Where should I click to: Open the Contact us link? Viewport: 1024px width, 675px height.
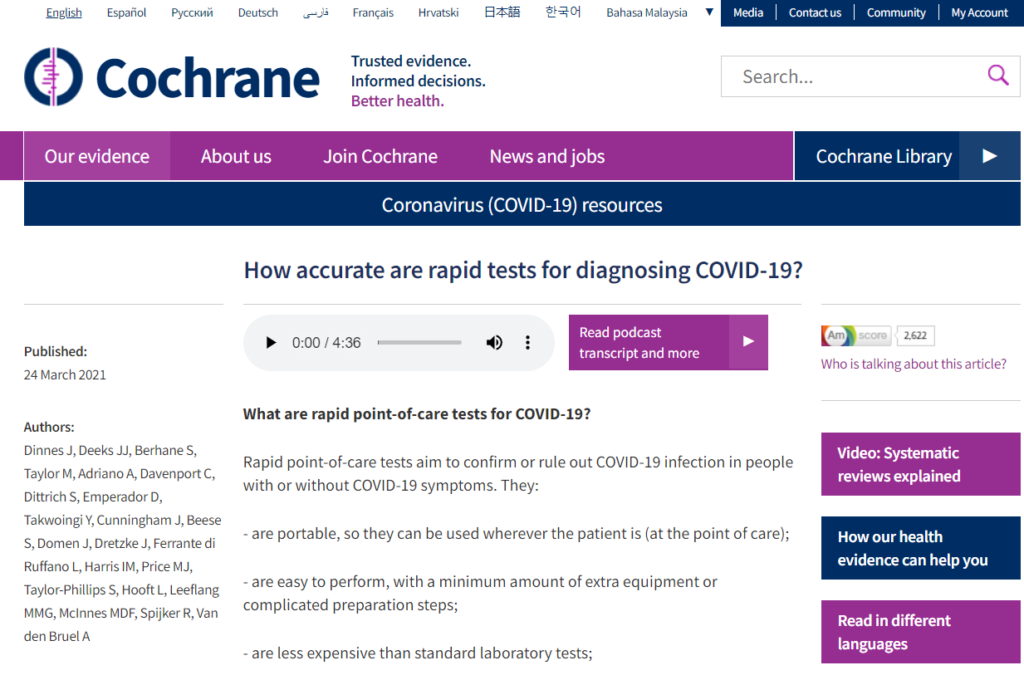click(x=815, y=12)
